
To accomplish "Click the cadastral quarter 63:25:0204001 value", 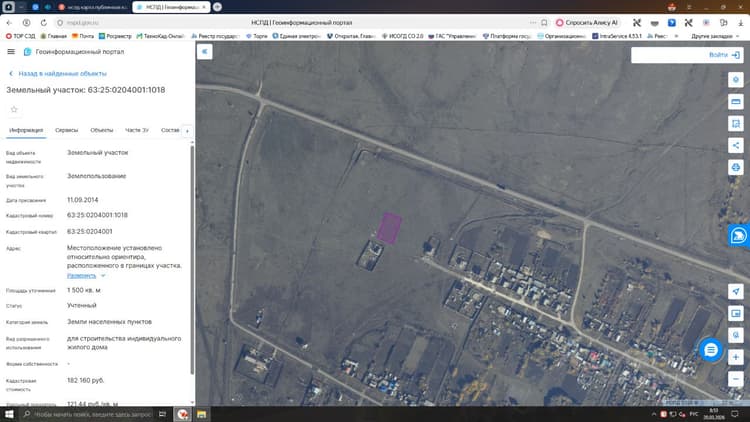I will pos(89,232).
